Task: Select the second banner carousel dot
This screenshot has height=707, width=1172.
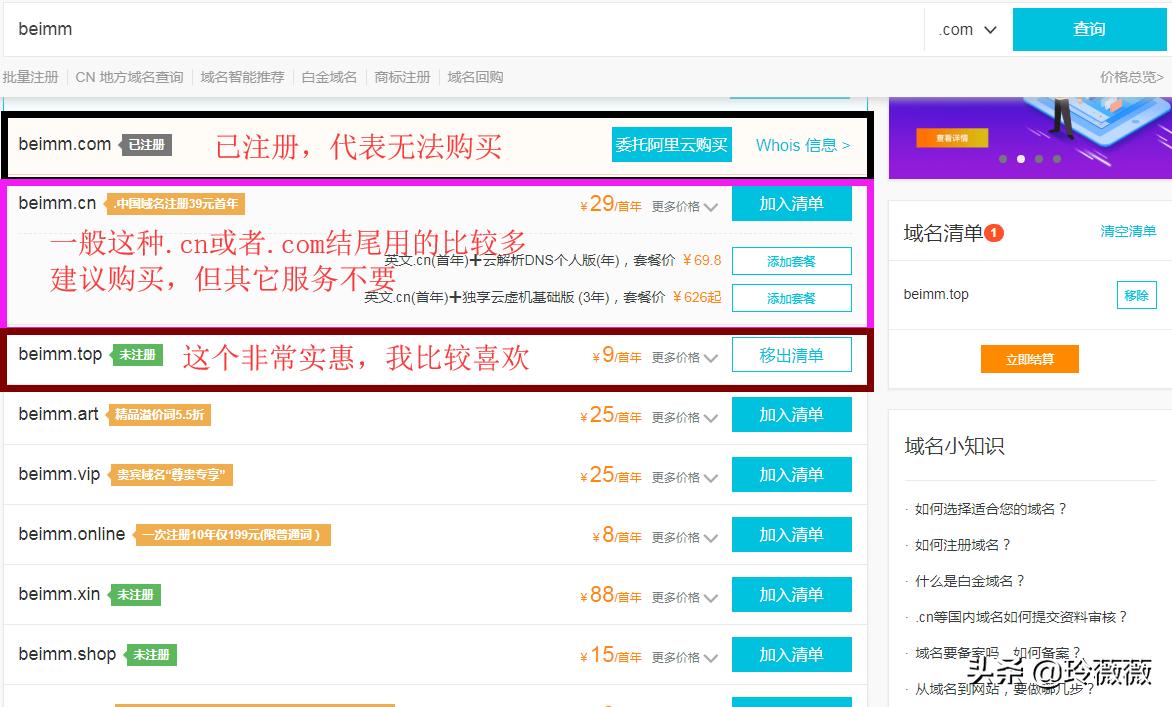Action: click(1020, 158)
